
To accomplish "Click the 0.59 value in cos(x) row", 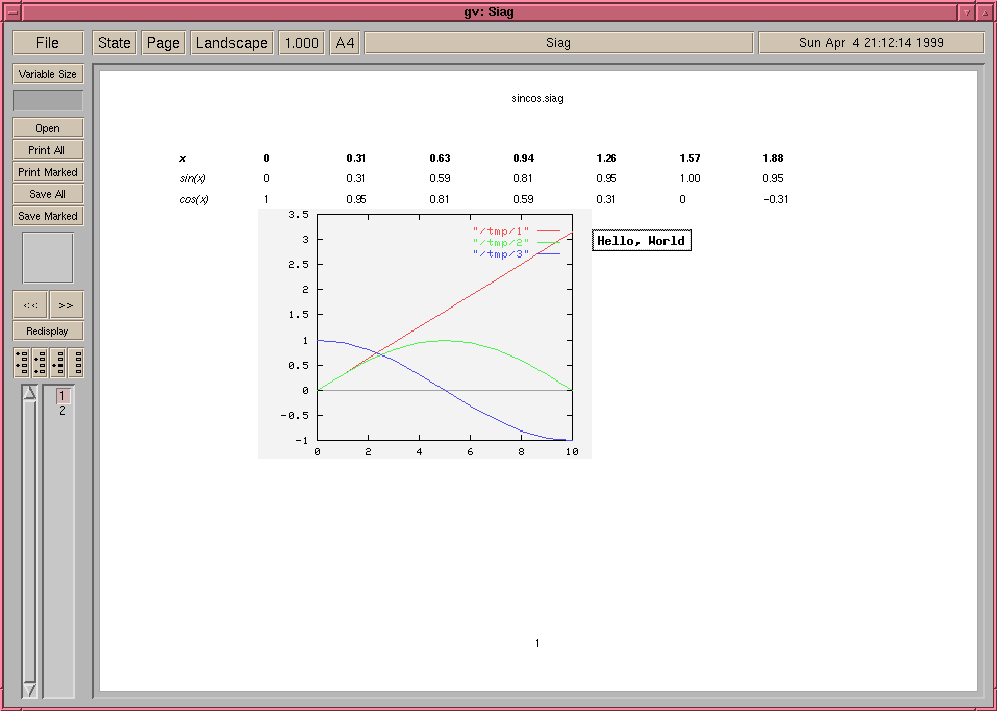I will pyautogui.click(x=523, y=199).
